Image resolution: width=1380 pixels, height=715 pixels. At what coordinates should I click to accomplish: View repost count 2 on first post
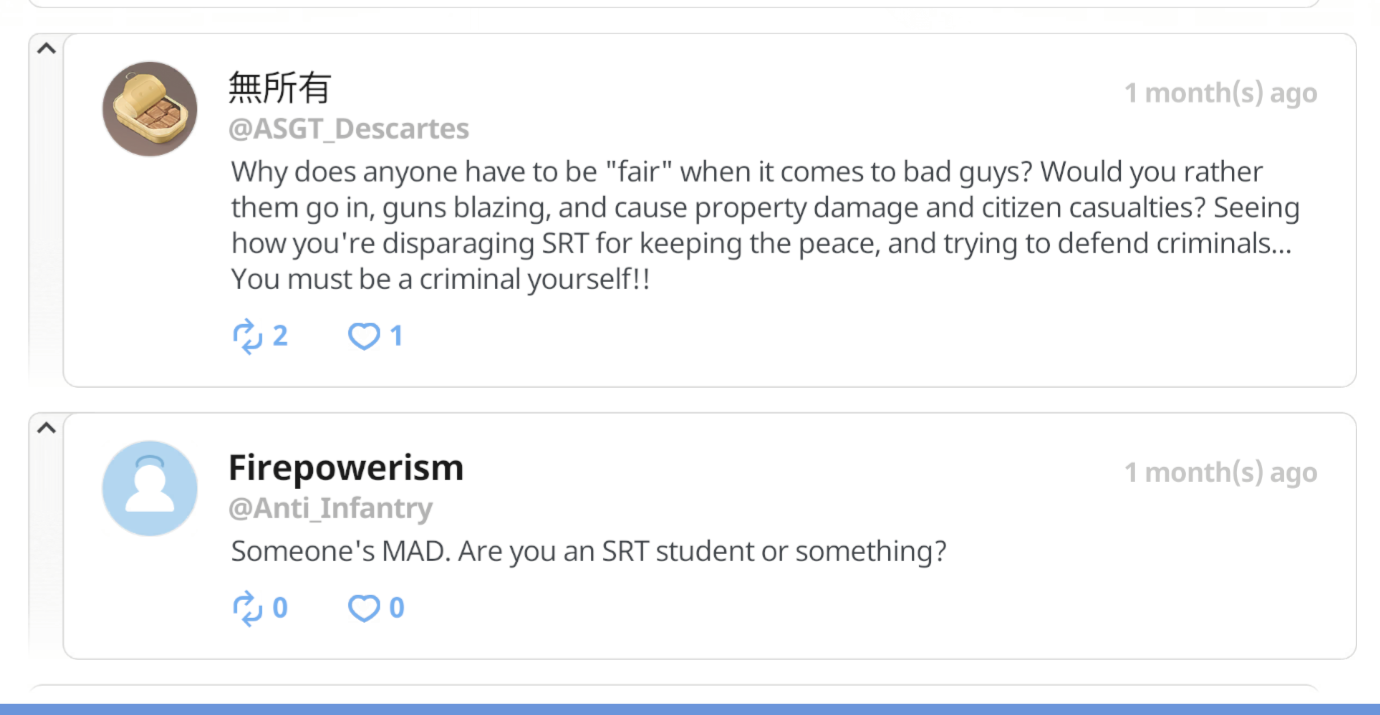pos(280,336)
